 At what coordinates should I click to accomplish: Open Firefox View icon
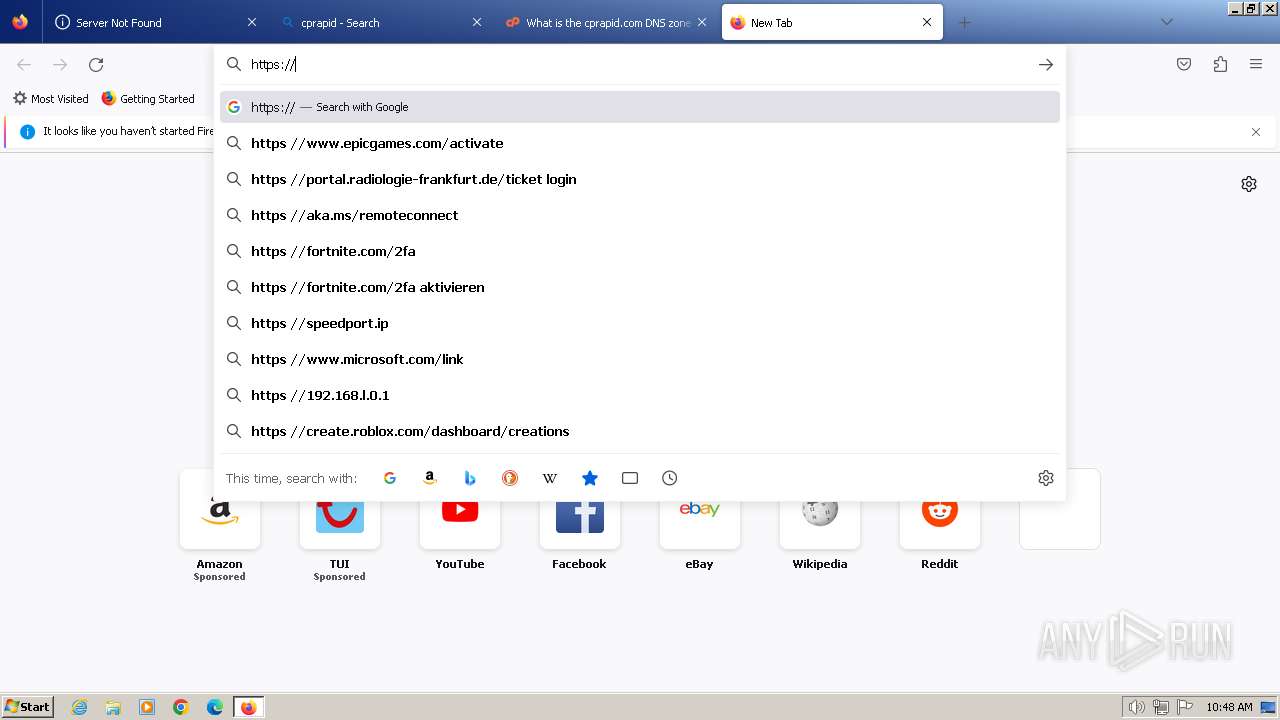(x=20, y=22)
